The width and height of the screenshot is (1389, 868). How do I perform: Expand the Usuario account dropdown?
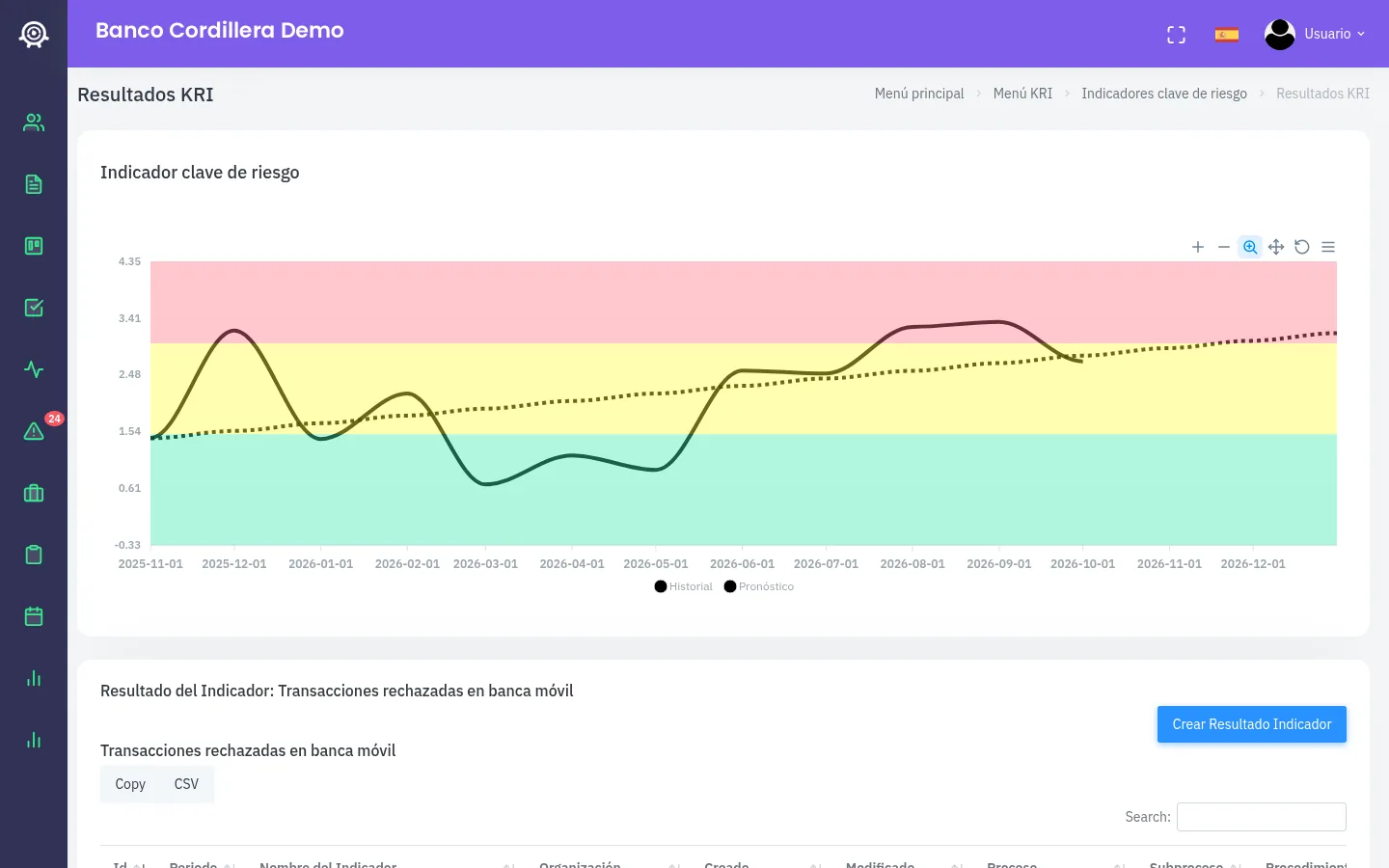[x=1315, y=34]
